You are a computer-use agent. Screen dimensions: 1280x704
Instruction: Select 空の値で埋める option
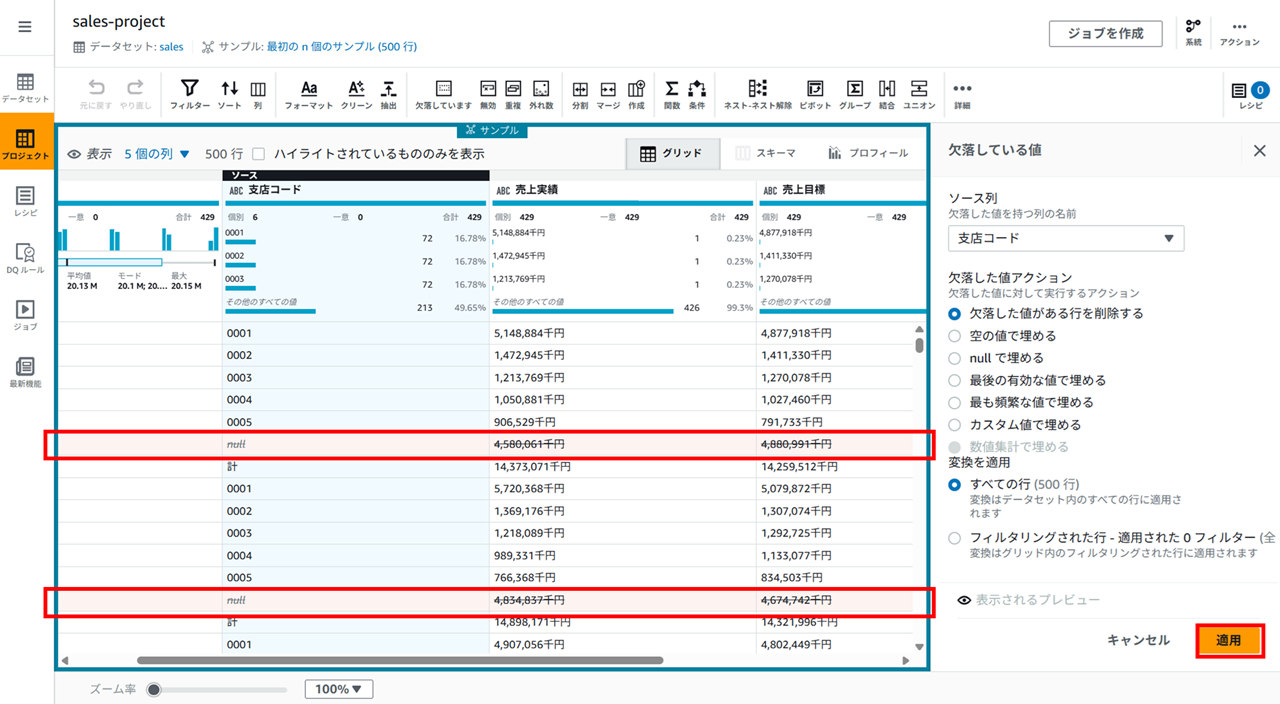[954, 336]
